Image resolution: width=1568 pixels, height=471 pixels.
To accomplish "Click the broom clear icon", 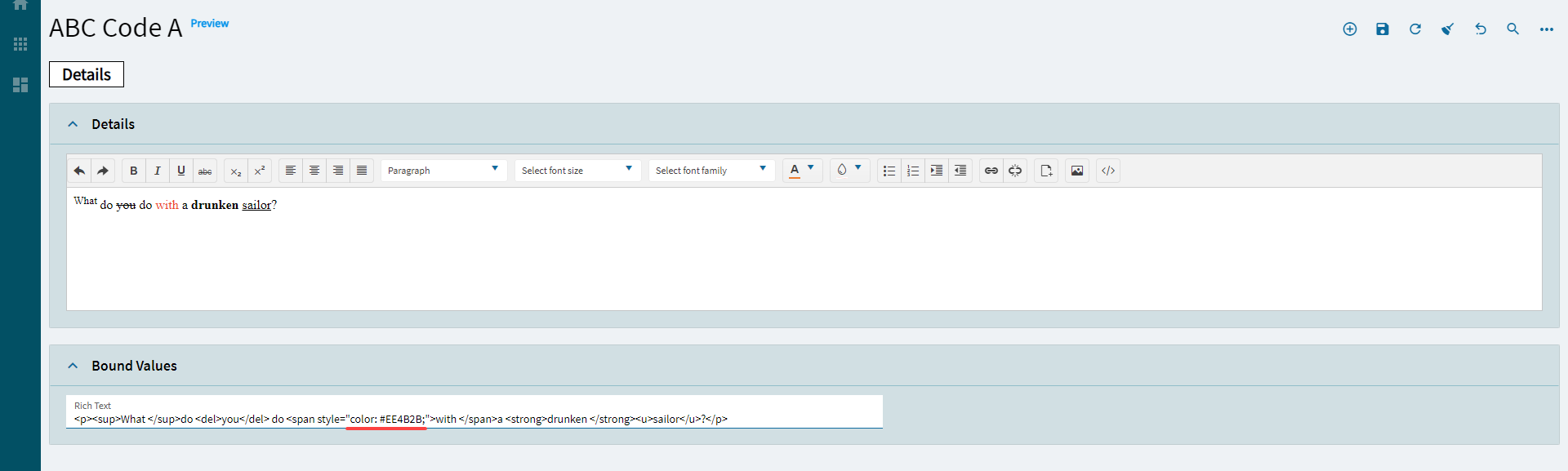I will (1448, 29).
